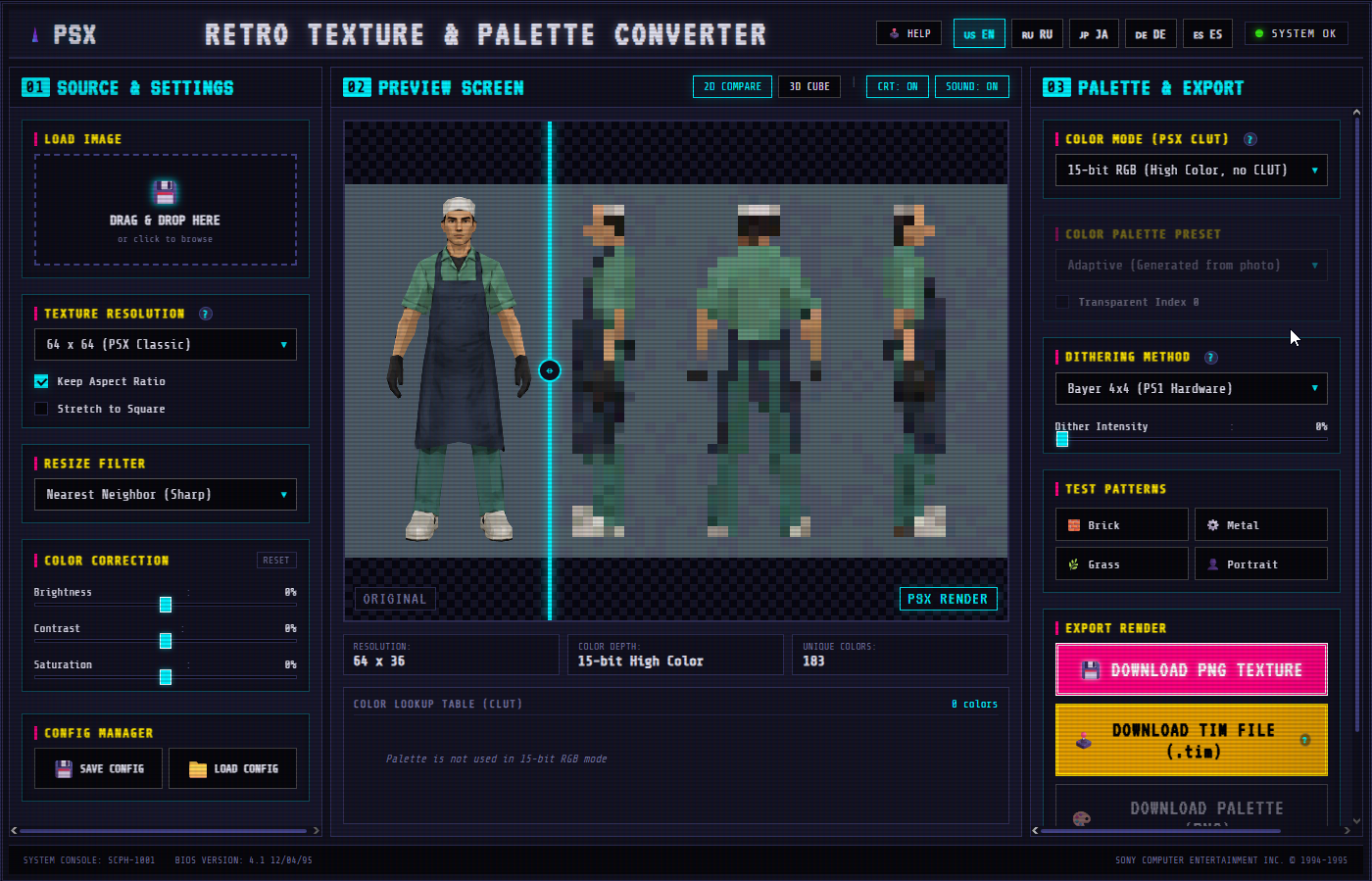This screenshot has width=1372, height=881.
Task: Click Download Palette button
Action: pyautogui.click(x=1192, y=806)
